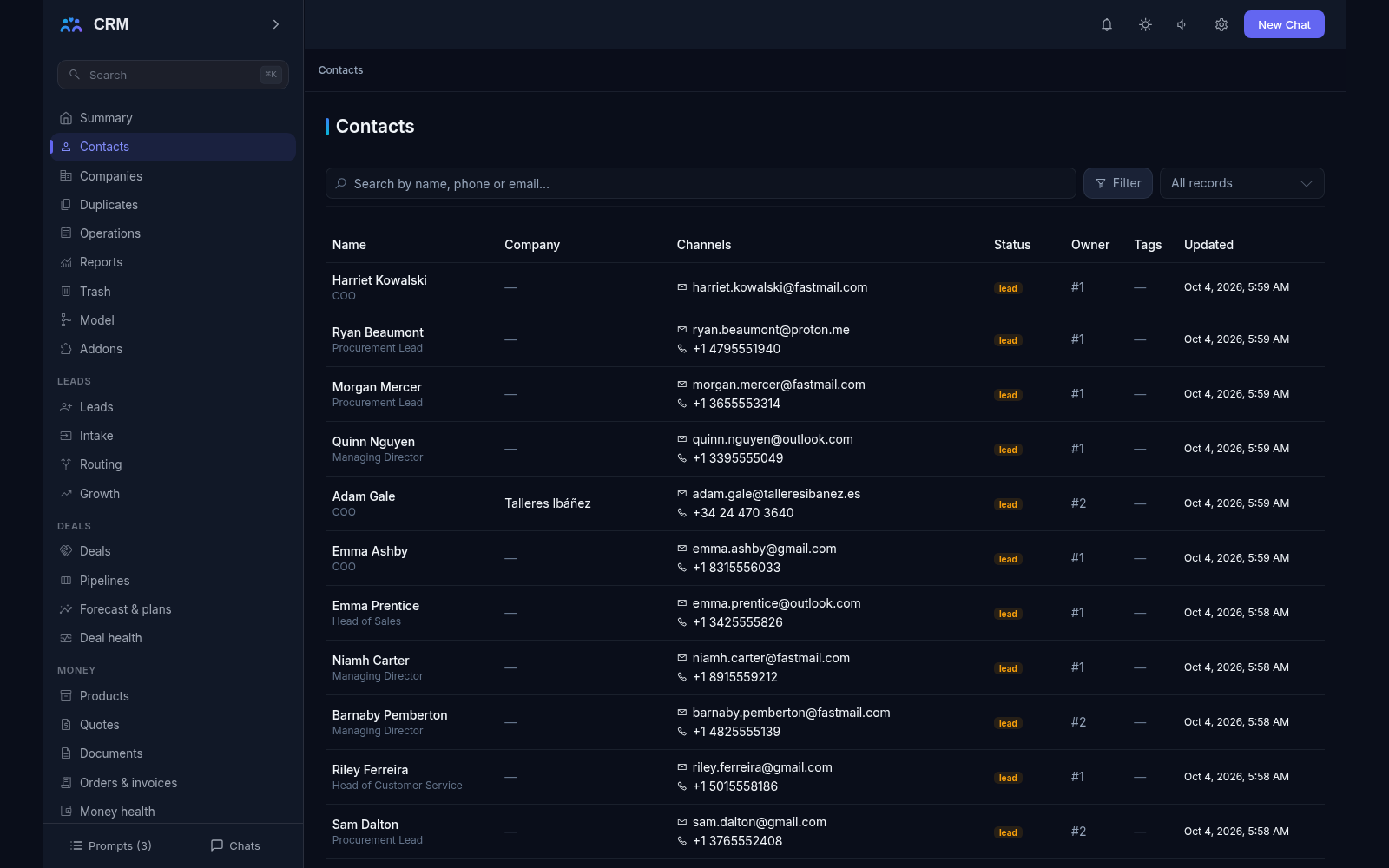Go to Companies in sidebar

coord(173,176)
